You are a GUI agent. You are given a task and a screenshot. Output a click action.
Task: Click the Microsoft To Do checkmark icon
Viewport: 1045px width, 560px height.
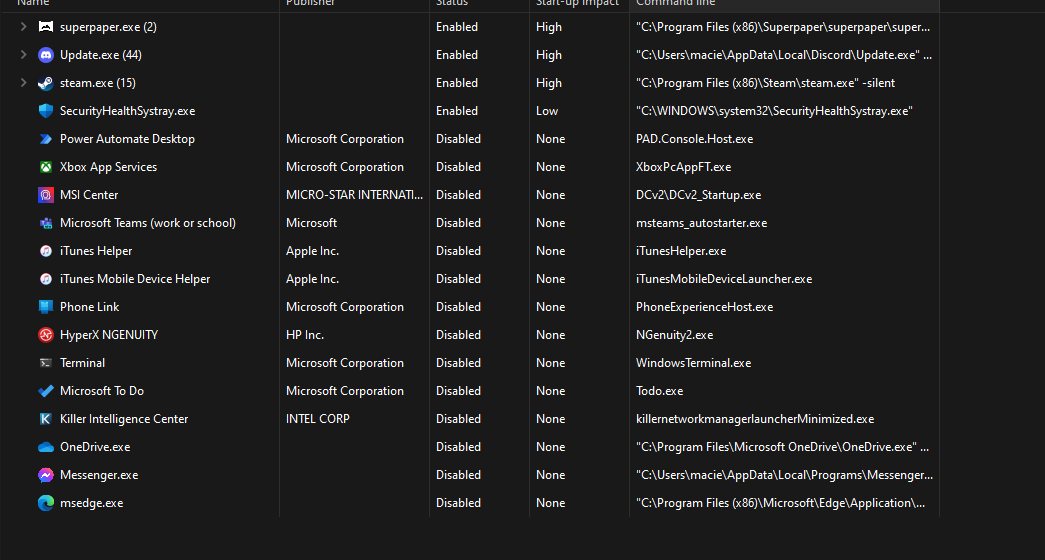46,391
